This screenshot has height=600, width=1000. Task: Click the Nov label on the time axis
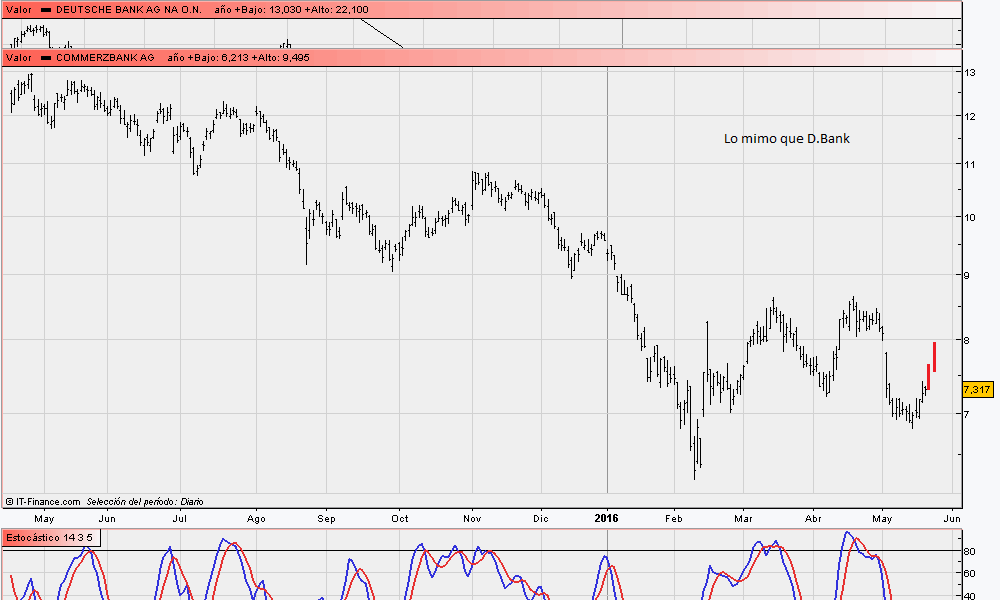click(473, 519)
